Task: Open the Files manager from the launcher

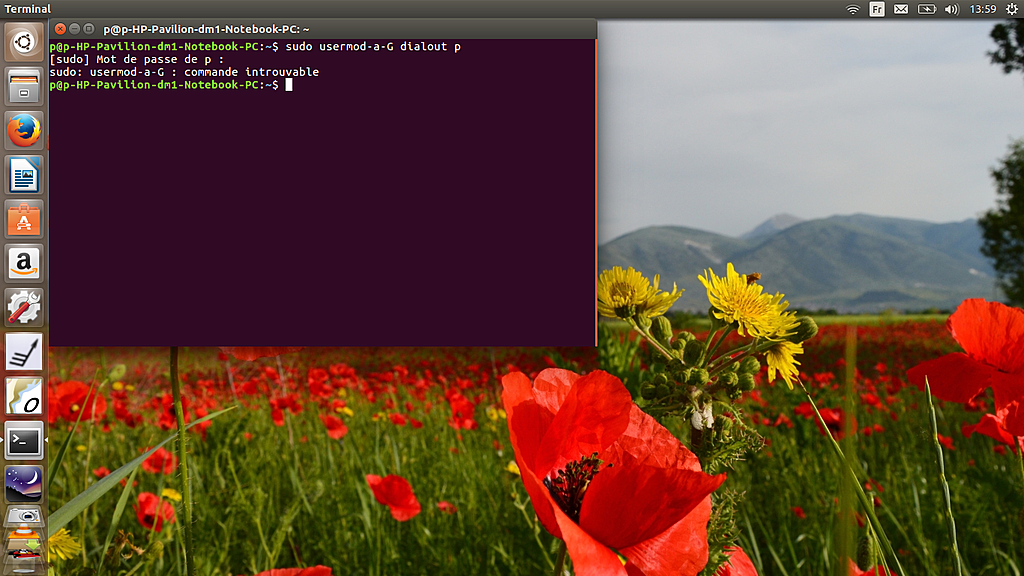Action: [x=24, y=86]
